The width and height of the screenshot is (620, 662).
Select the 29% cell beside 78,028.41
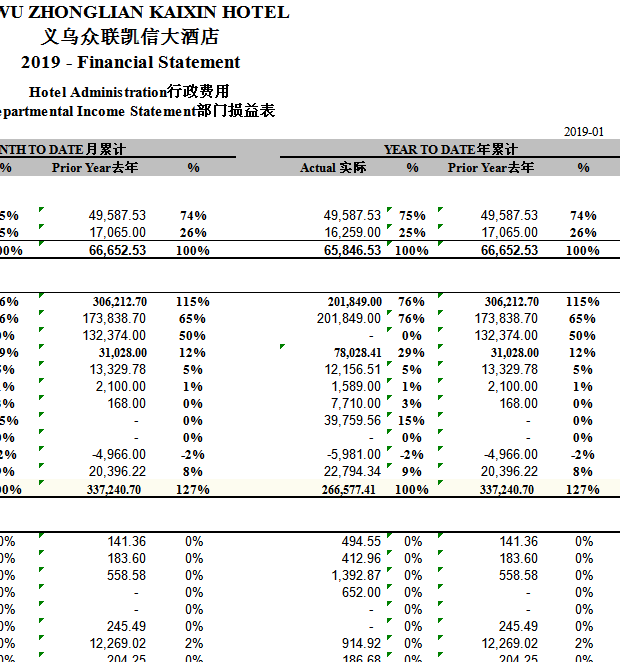[411, 353]
